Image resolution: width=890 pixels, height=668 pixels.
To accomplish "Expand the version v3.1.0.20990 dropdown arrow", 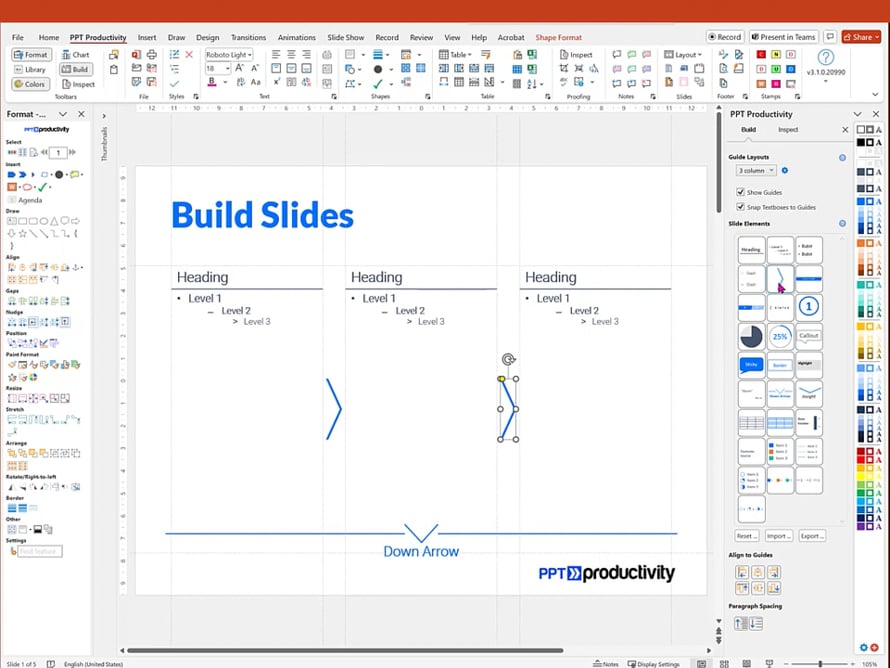I will click(x=826, y=81).
